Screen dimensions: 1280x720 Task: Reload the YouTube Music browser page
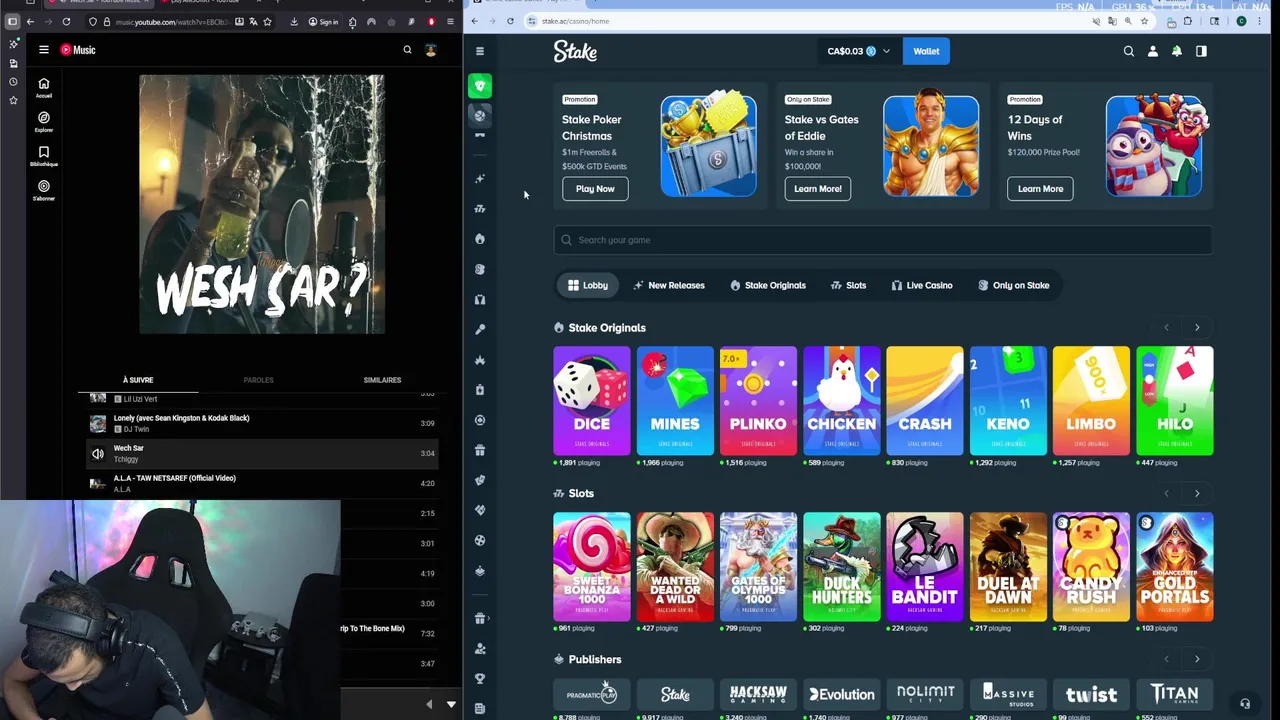coord(66,22)
